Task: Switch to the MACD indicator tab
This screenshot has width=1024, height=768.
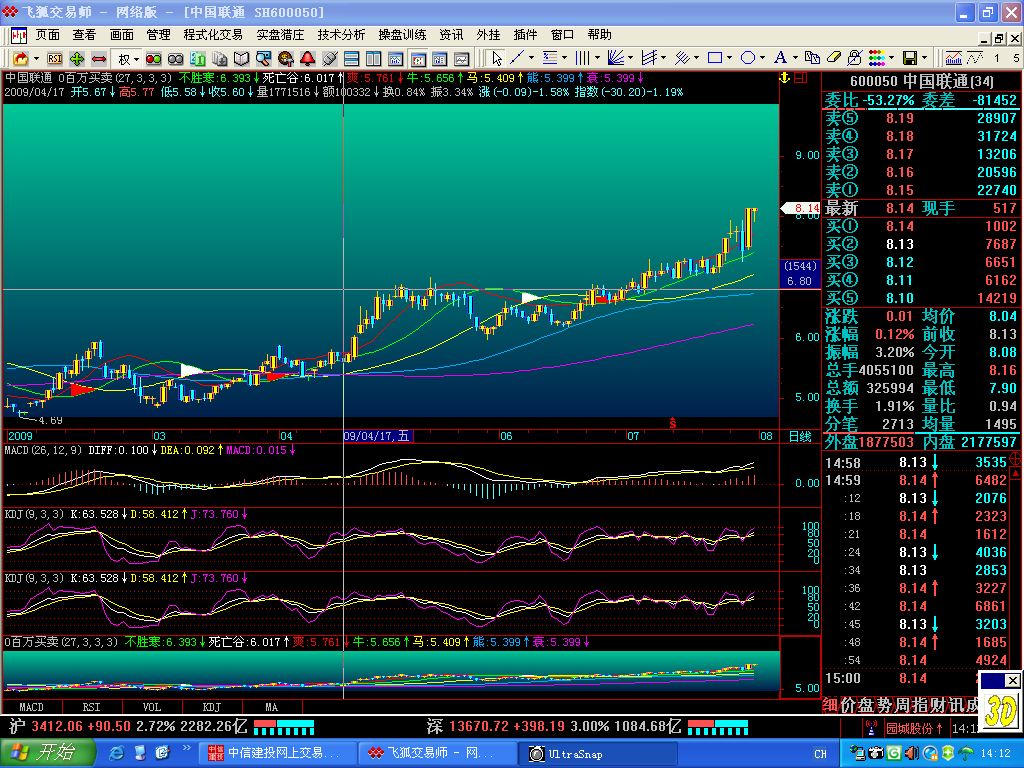Action: [31, 707]
